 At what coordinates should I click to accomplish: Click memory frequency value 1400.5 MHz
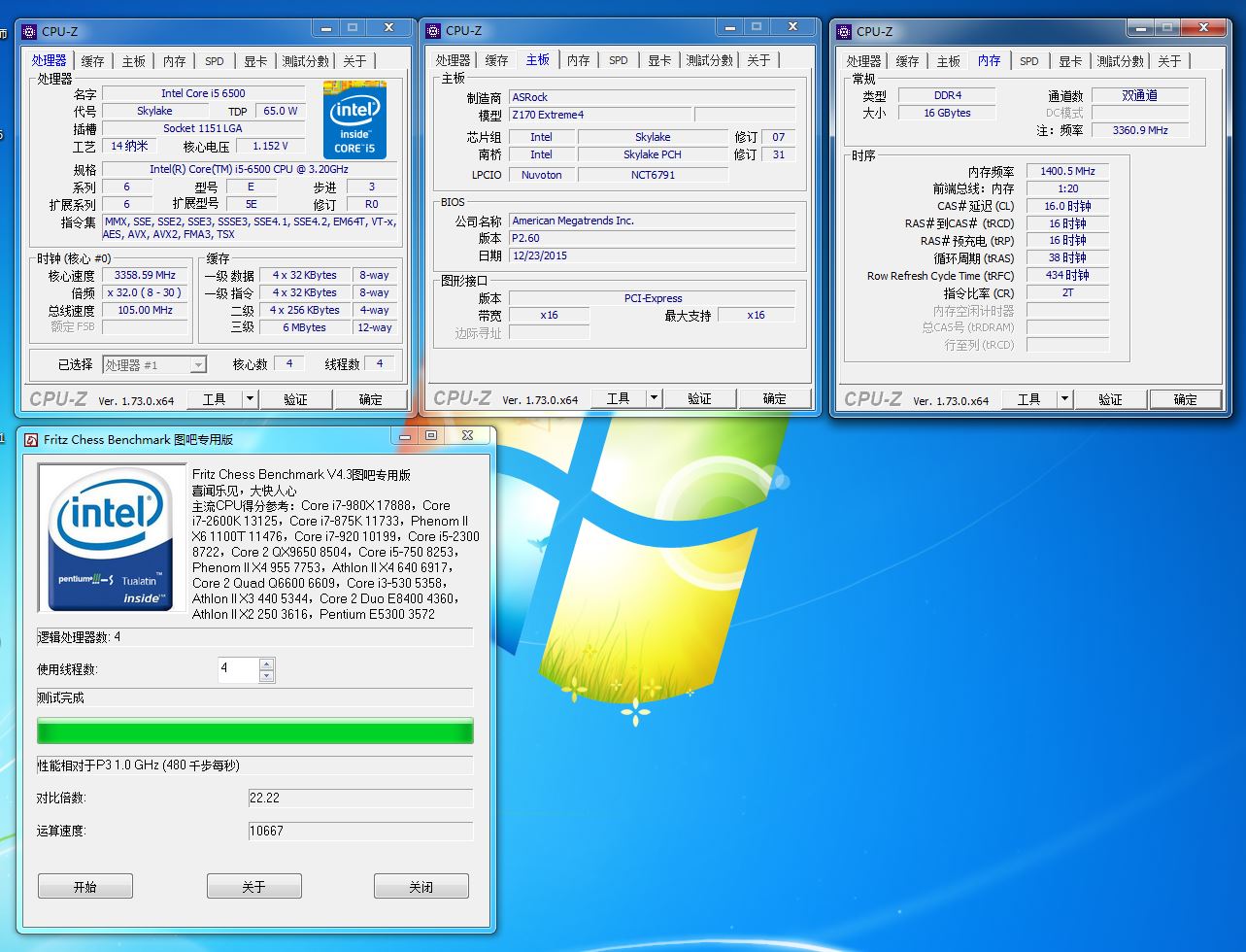[1067, 171]
